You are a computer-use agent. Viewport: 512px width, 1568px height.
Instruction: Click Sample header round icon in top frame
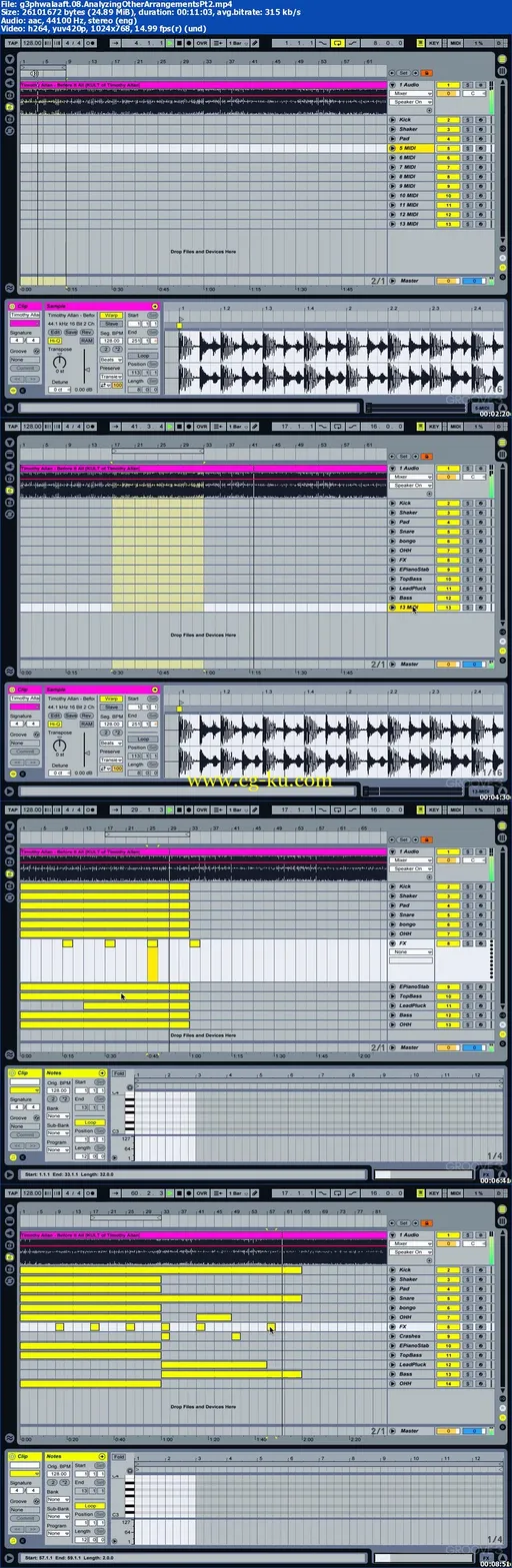[x=155, y=306]
